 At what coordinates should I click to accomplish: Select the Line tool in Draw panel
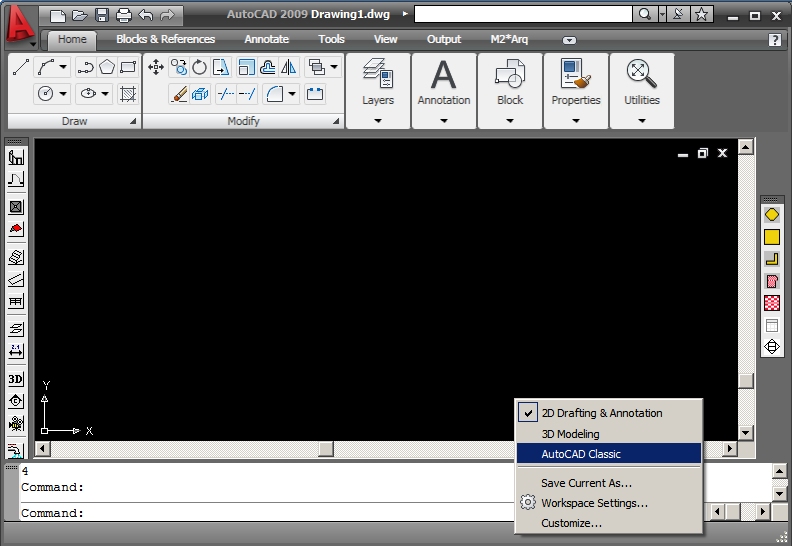(21, 67)
